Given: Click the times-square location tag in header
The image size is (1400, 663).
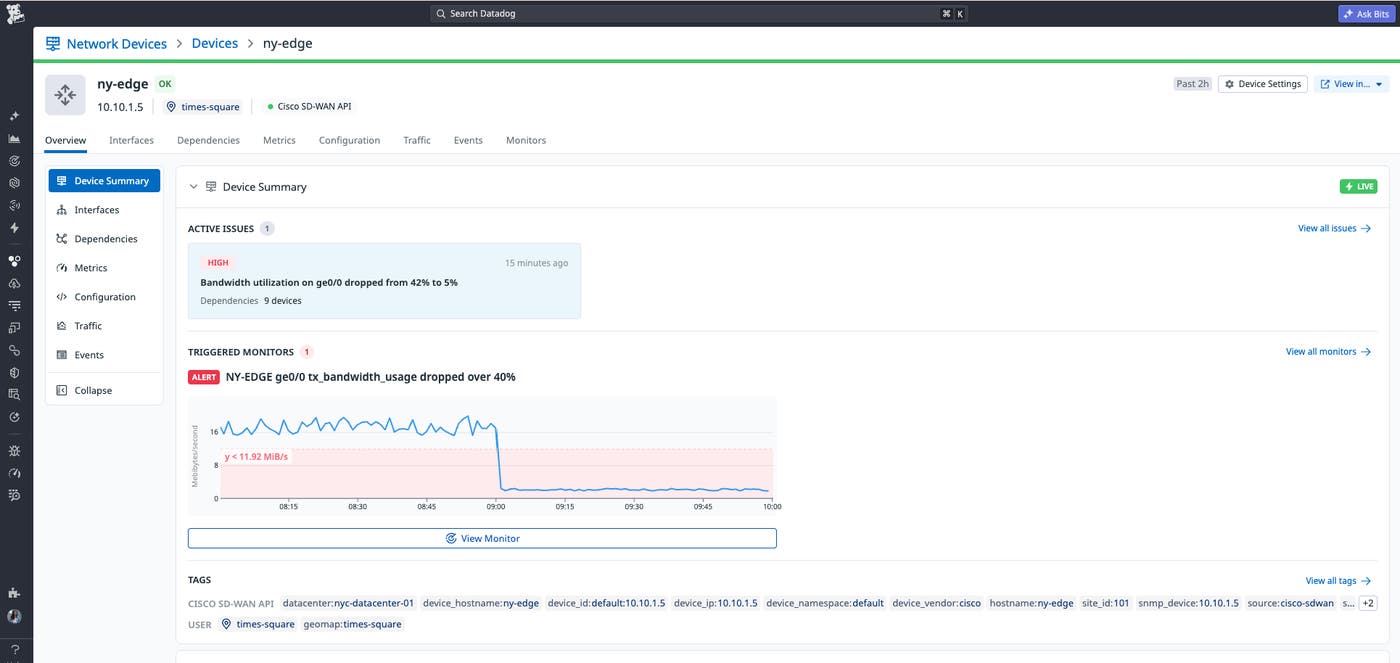Looking at the screenshot, I should click(x=203, y=106).
